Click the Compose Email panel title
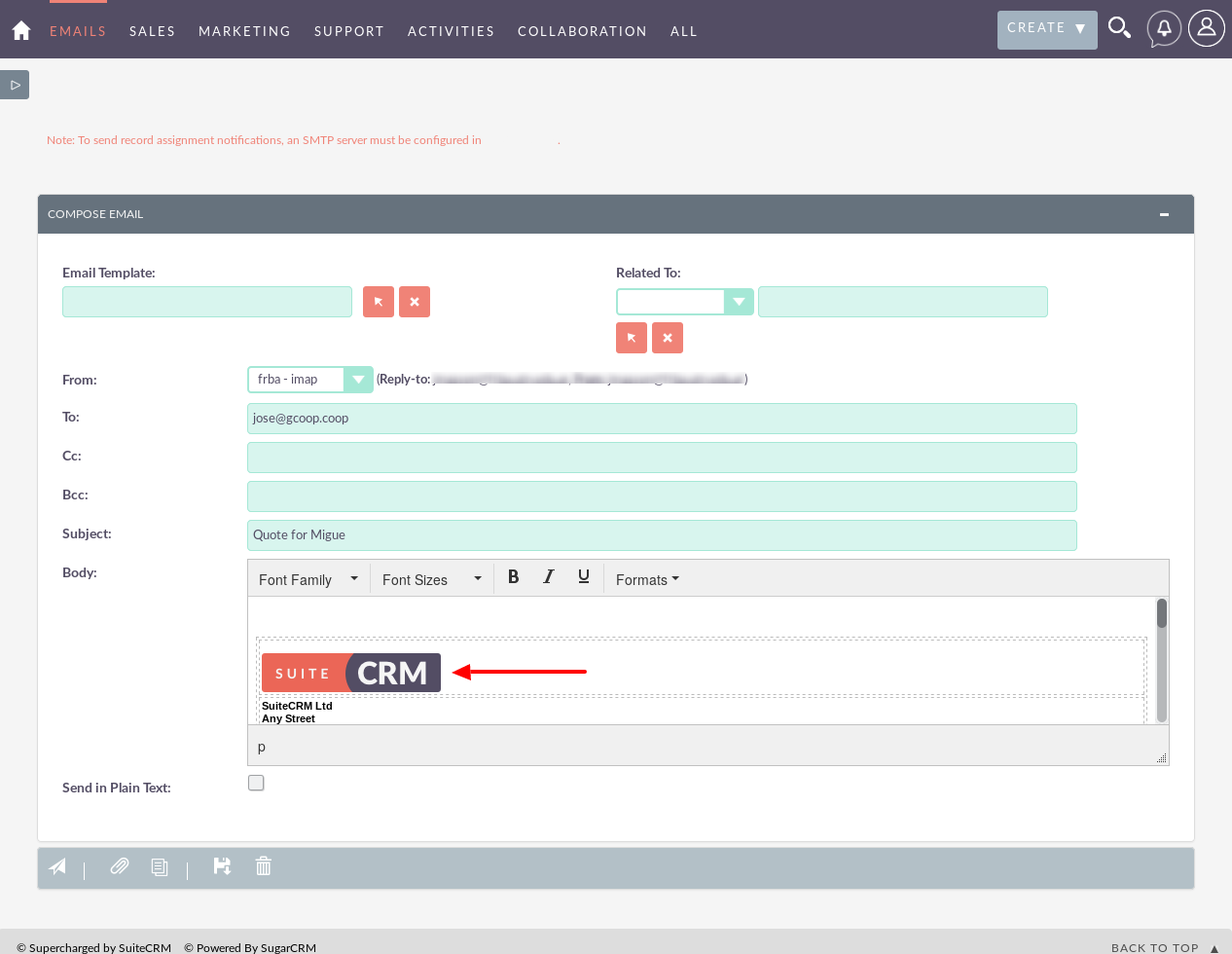Viewport: 1232px width, 954px height. coord(95,214)
